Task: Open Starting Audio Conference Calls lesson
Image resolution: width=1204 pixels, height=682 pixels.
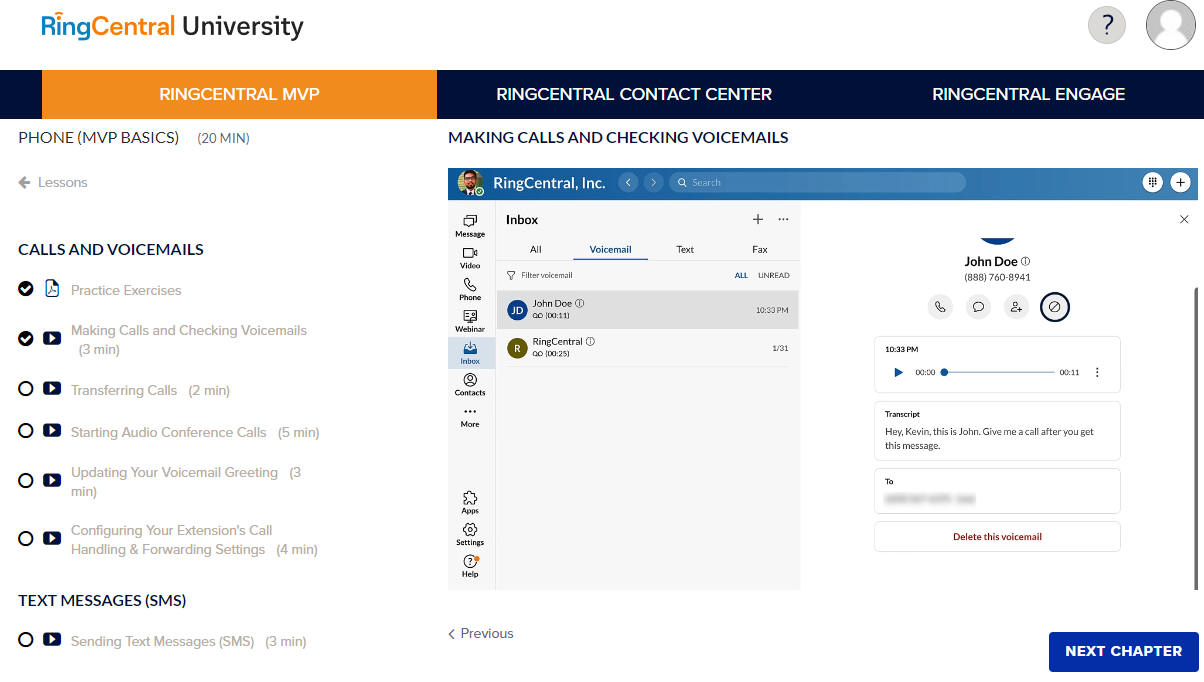Action: (x=195, y=432)
